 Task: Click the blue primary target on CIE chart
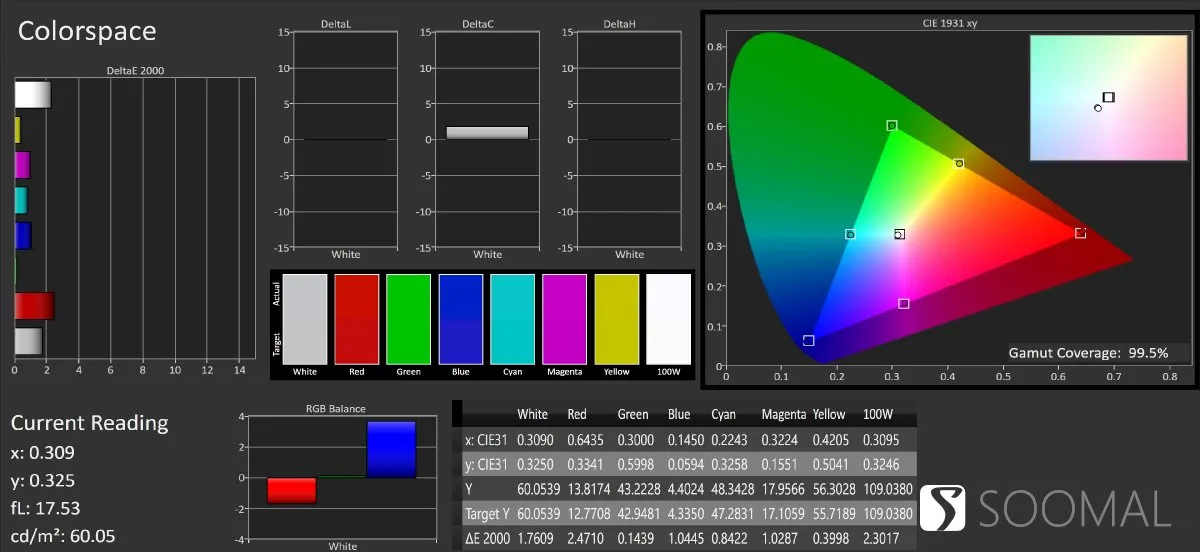(808, 341)
